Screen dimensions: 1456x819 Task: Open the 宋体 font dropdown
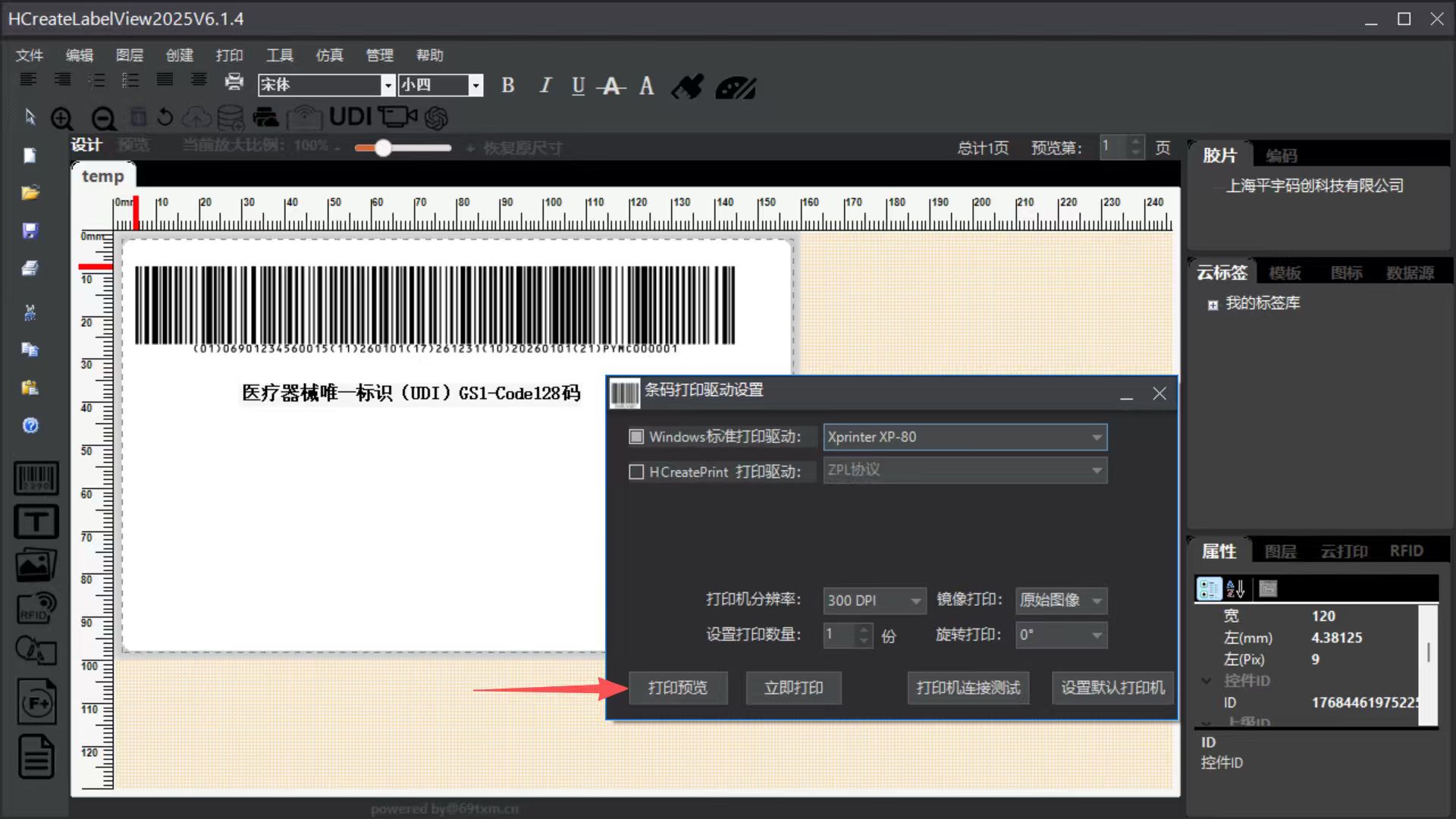click(x=388, y=85)
